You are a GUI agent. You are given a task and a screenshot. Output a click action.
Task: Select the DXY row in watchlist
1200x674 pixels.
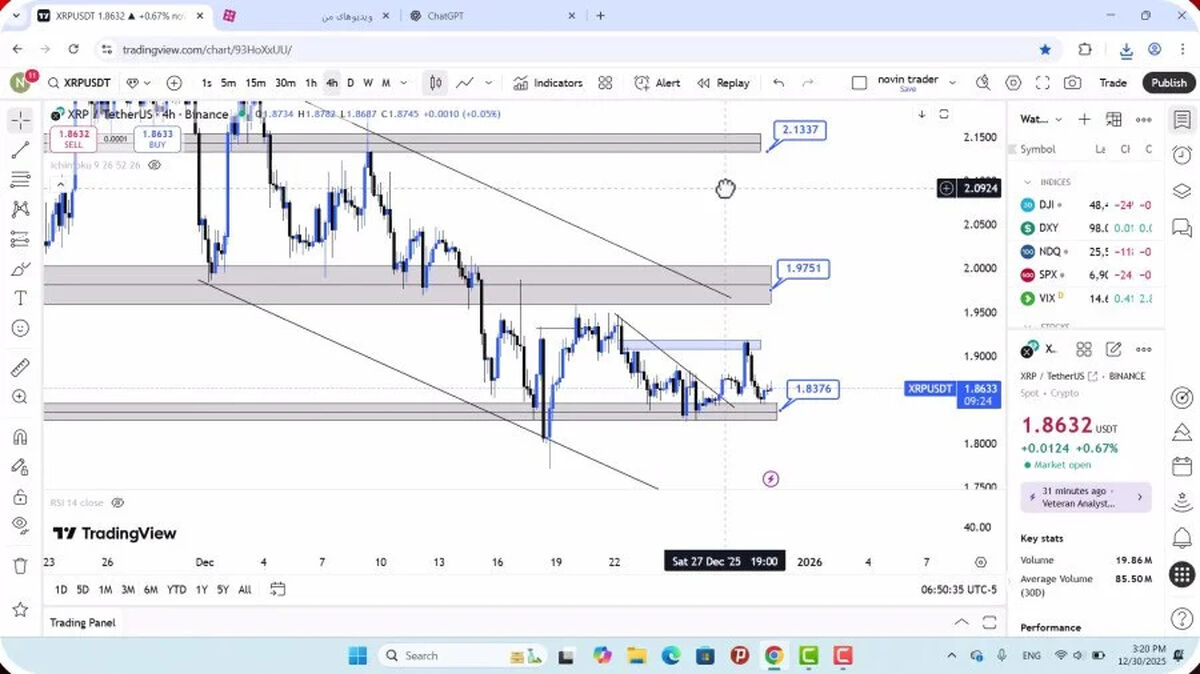1086,228
